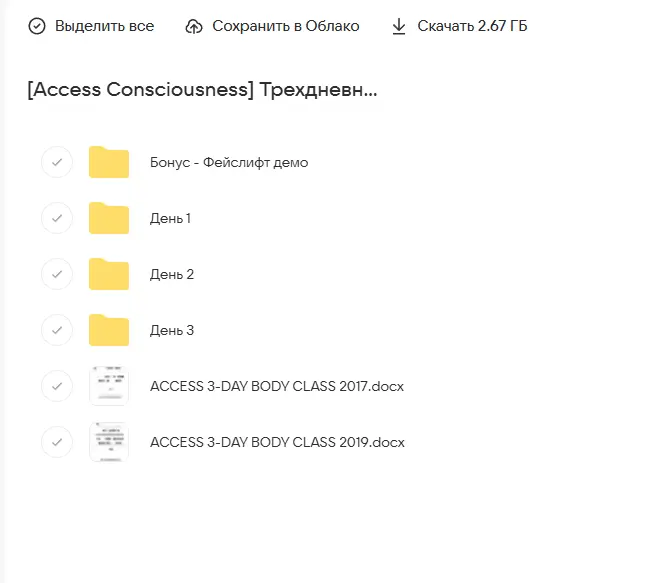Click Скачать 2.67 ГБ text

click(x=473, y=26)
